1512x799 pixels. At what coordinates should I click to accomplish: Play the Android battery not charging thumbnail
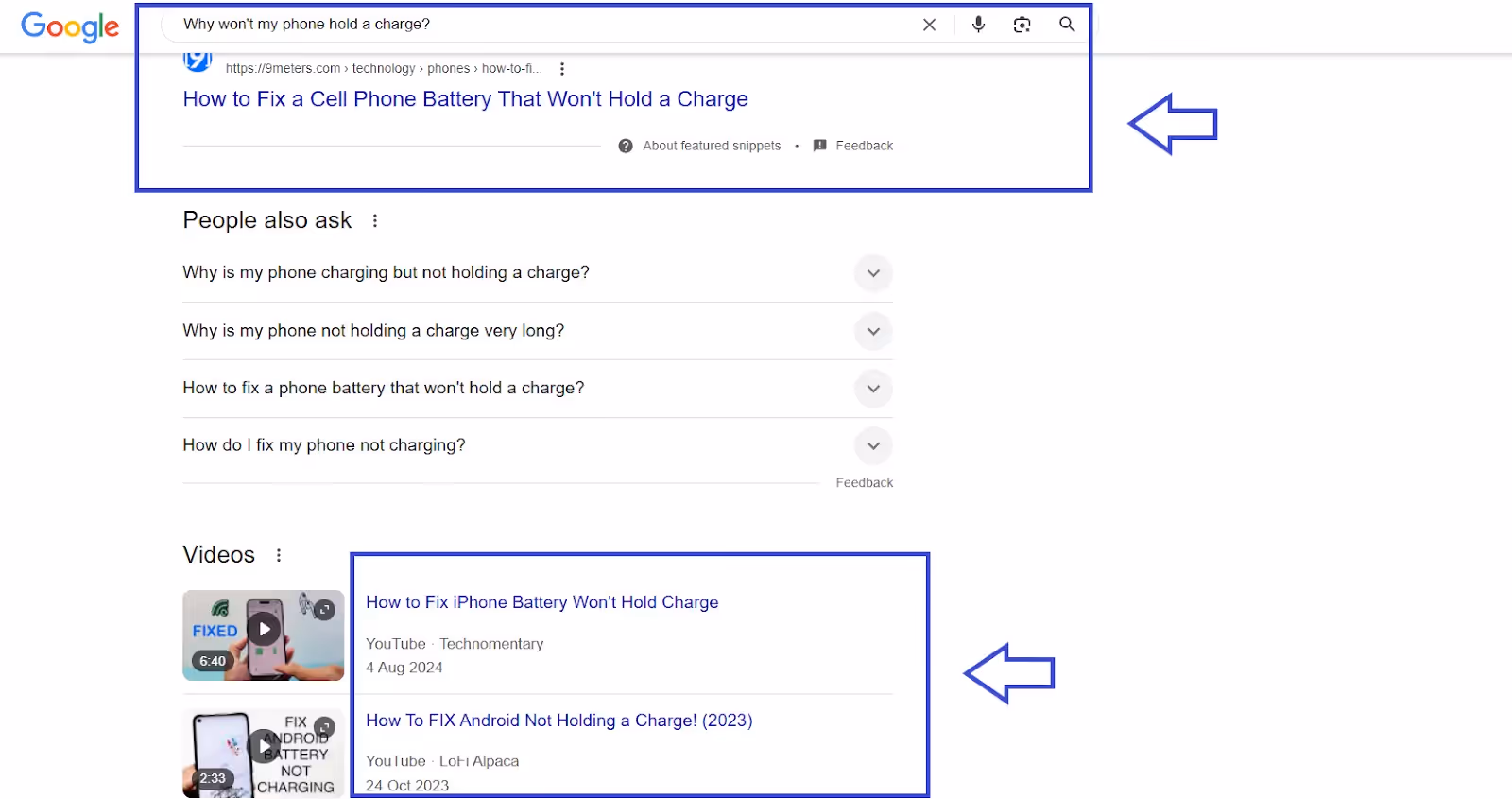pos(264,754)
